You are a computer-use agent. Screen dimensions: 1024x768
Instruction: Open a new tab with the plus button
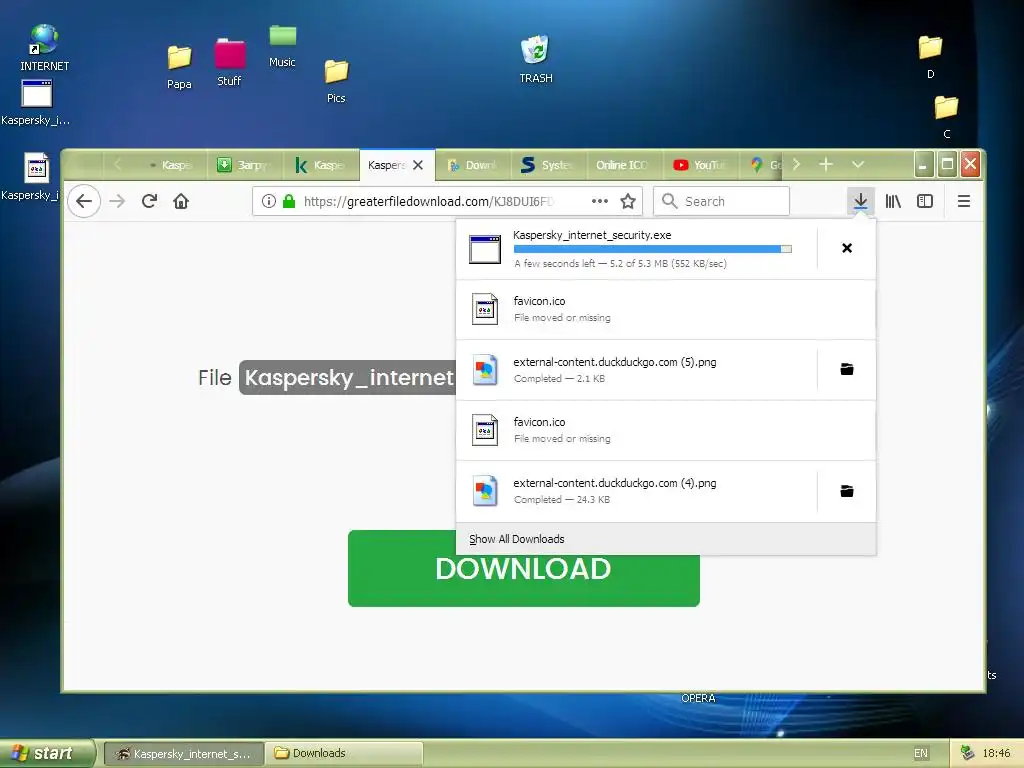point(825,165)
